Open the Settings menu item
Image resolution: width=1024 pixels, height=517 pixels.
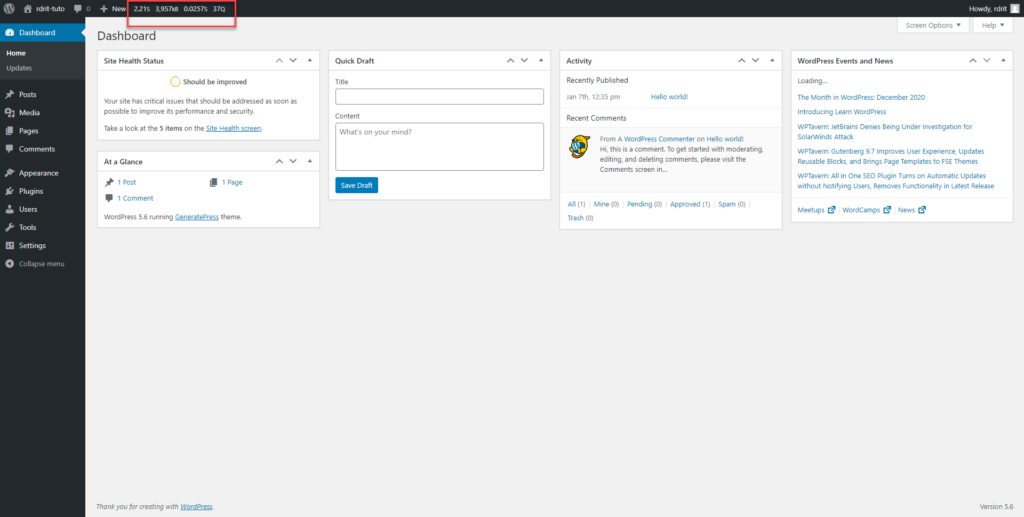32,245
